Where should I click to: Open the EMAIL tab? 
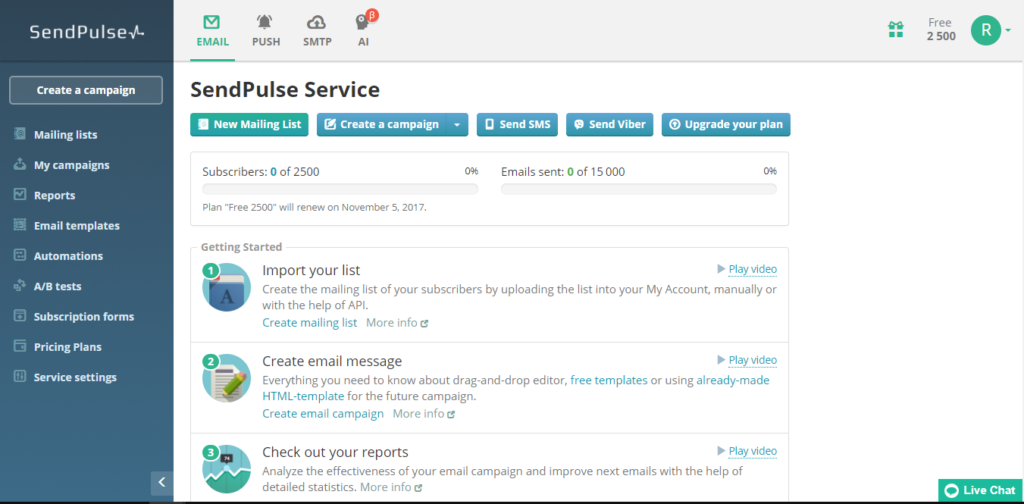coord(212,31)
